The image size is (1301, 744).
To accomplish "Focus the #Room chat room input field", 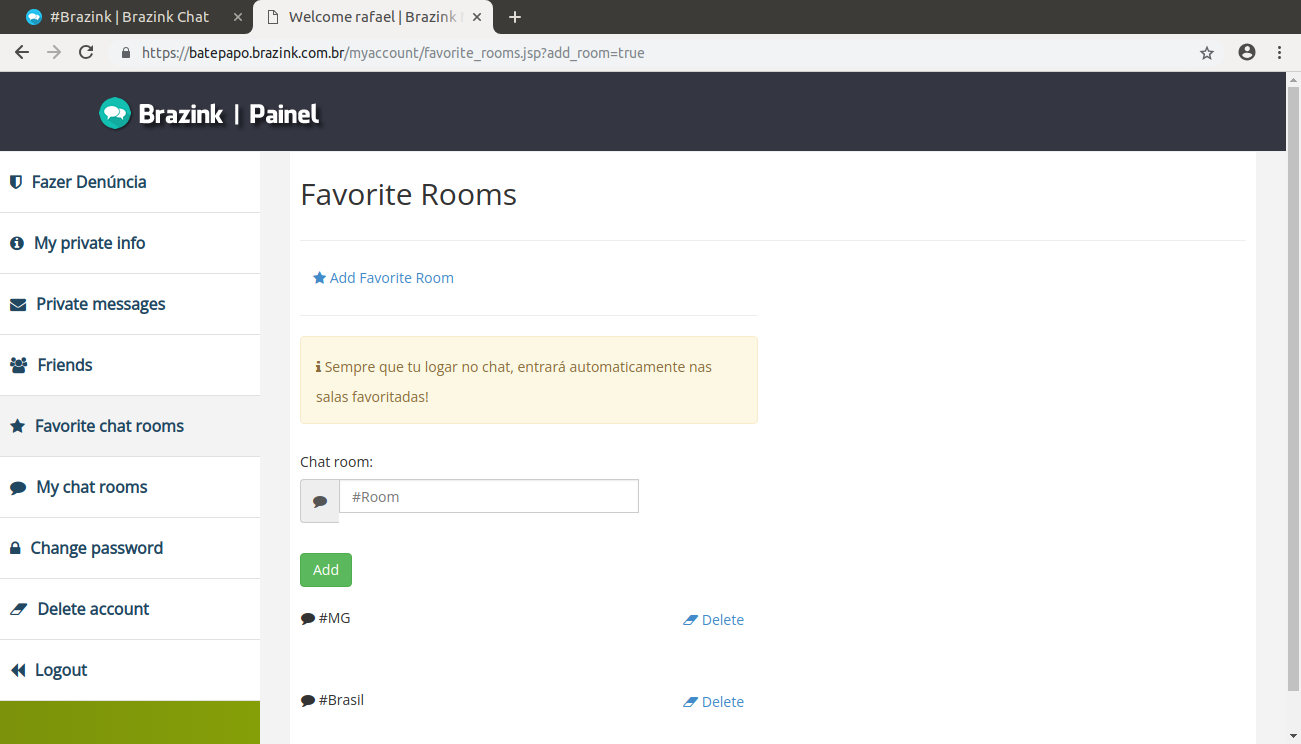I will click(x=488, y=497).
